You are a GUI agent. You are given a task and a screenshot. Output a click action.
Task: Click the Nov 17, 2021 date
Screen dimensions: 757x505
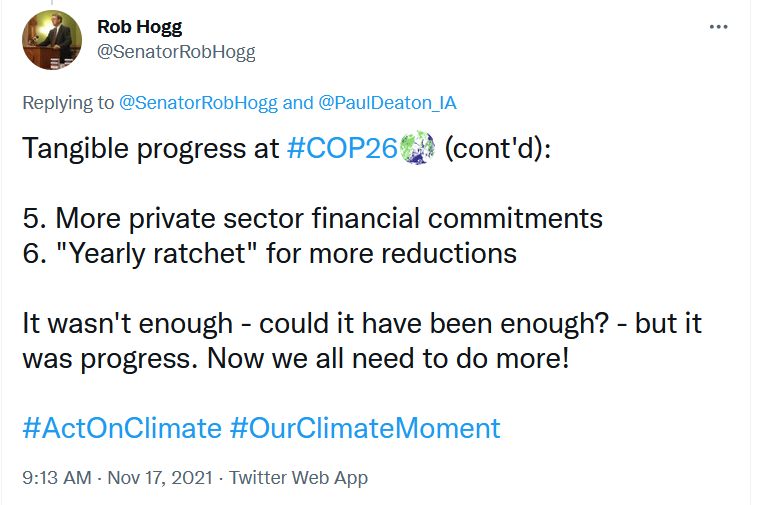point(158,478)
